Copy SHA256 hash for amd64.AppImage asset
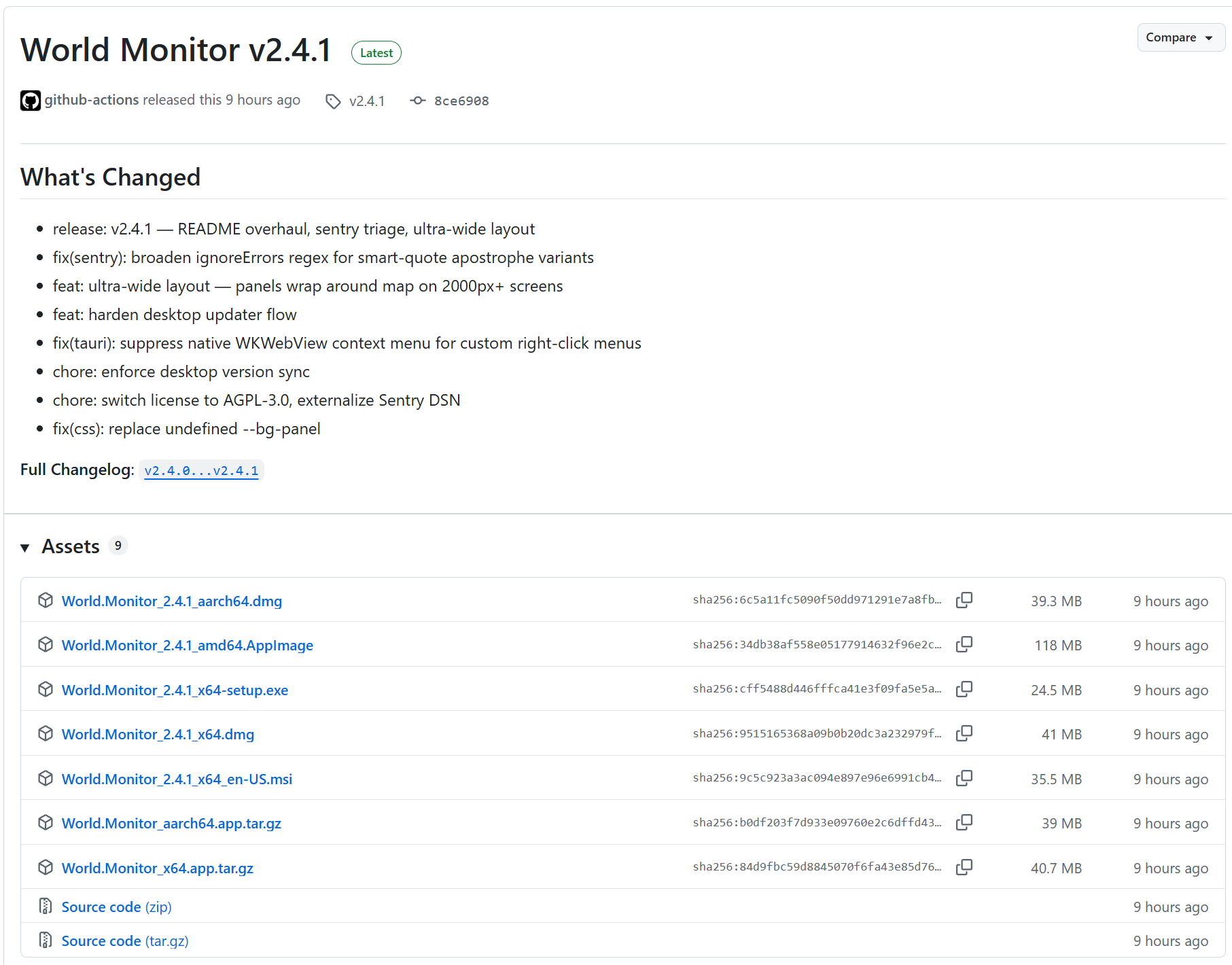 point(964,644)
